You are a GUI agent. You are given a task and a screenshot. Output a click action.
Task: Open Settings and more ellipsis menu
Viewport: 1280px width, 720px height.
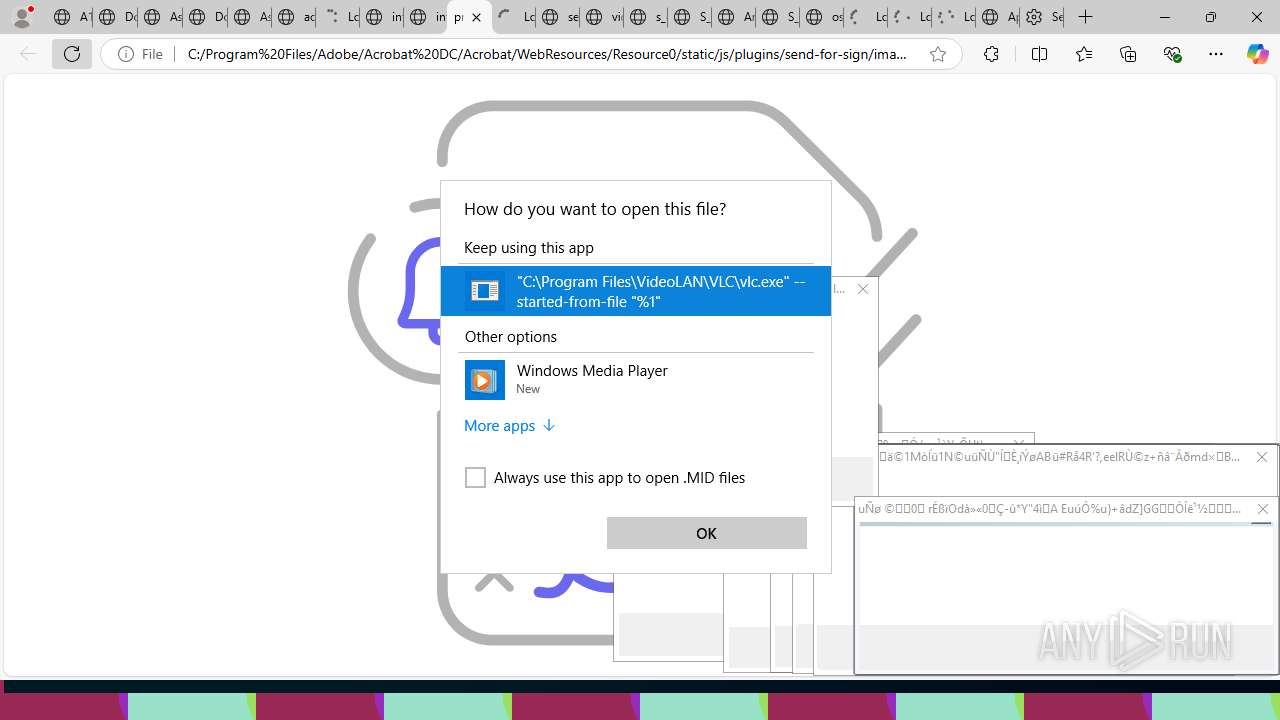pos(1216,54)
